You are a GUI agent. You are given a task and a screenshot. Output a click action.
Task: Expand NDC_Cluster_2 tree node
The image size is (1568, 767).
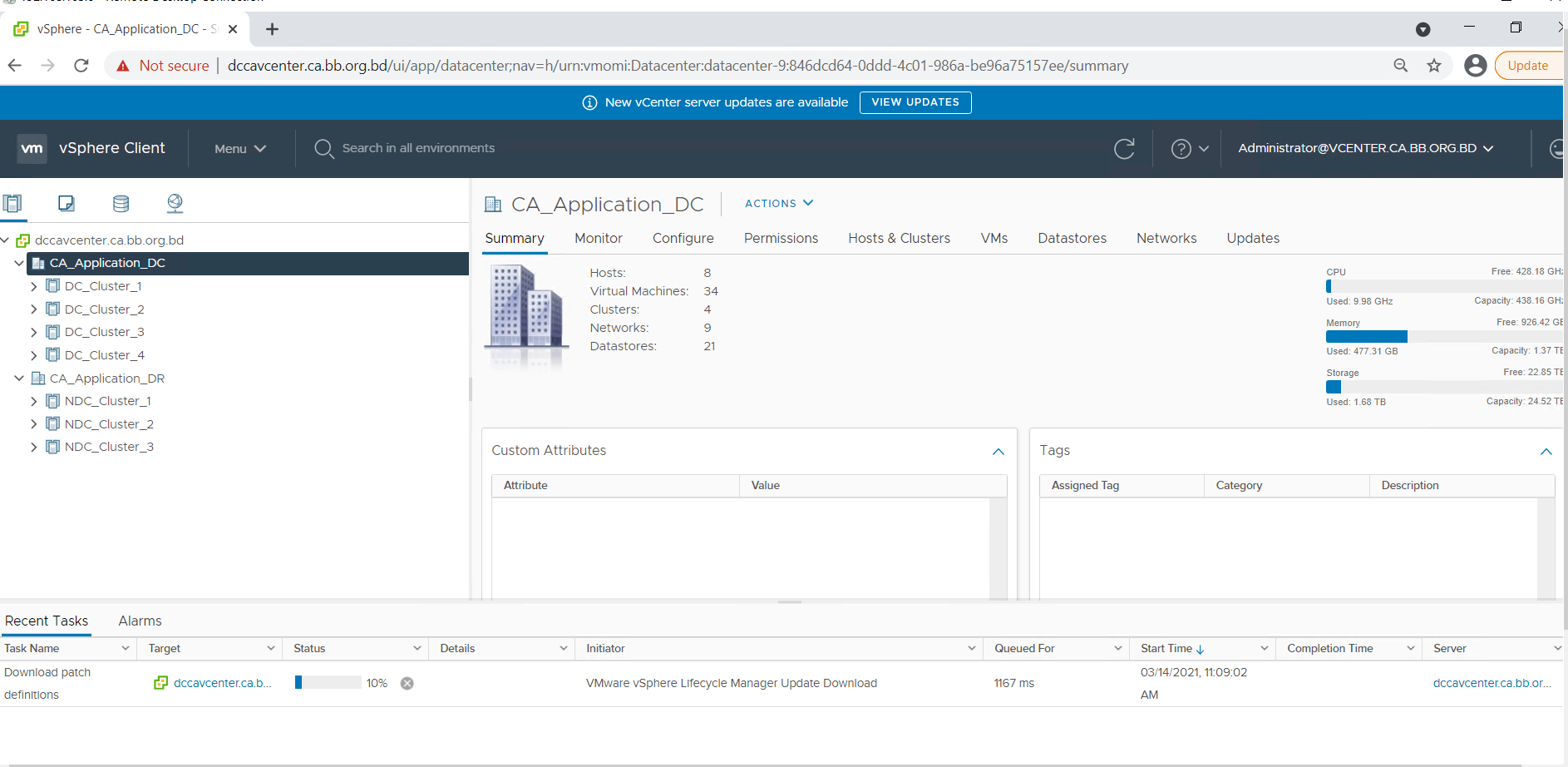(x=33, y=424)
